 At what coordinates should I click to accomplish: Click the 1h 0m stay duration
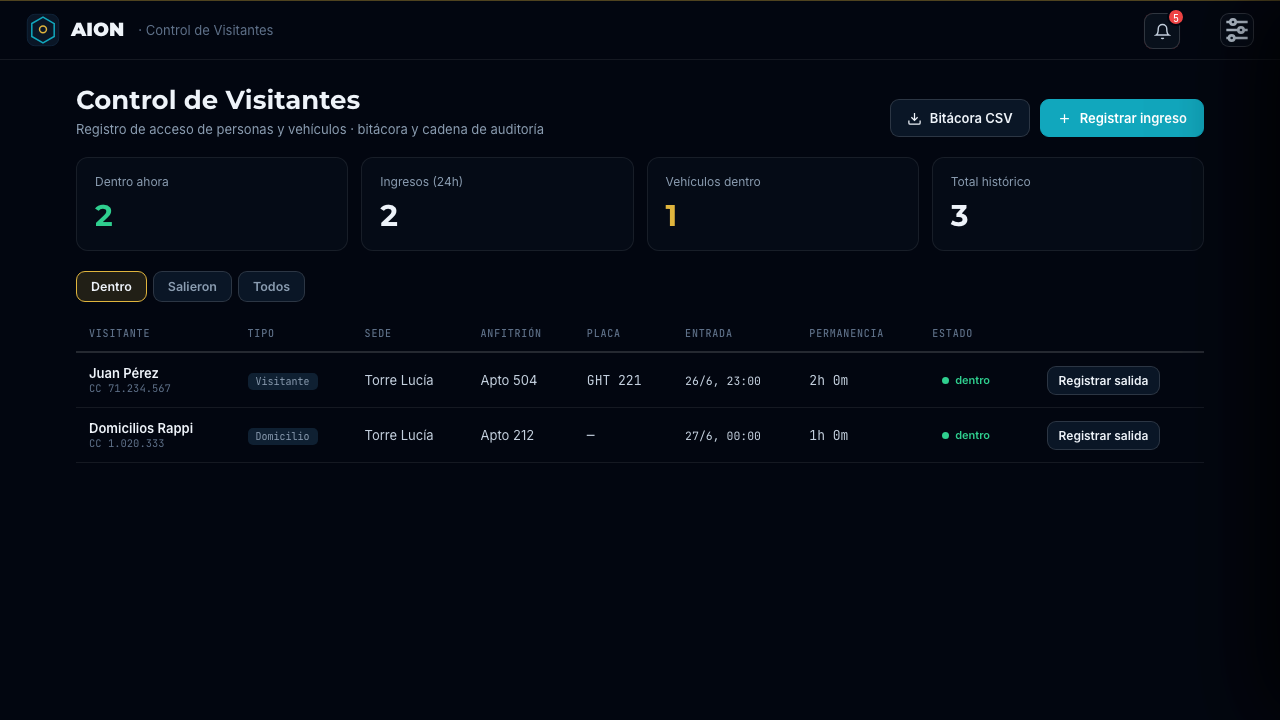829,436
